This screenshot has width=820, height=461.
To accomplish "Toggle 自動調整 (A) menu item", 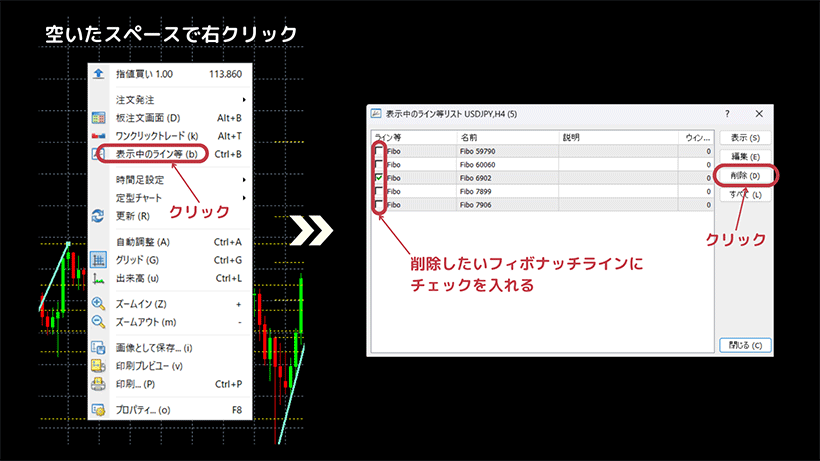I will tap(170, 242).
